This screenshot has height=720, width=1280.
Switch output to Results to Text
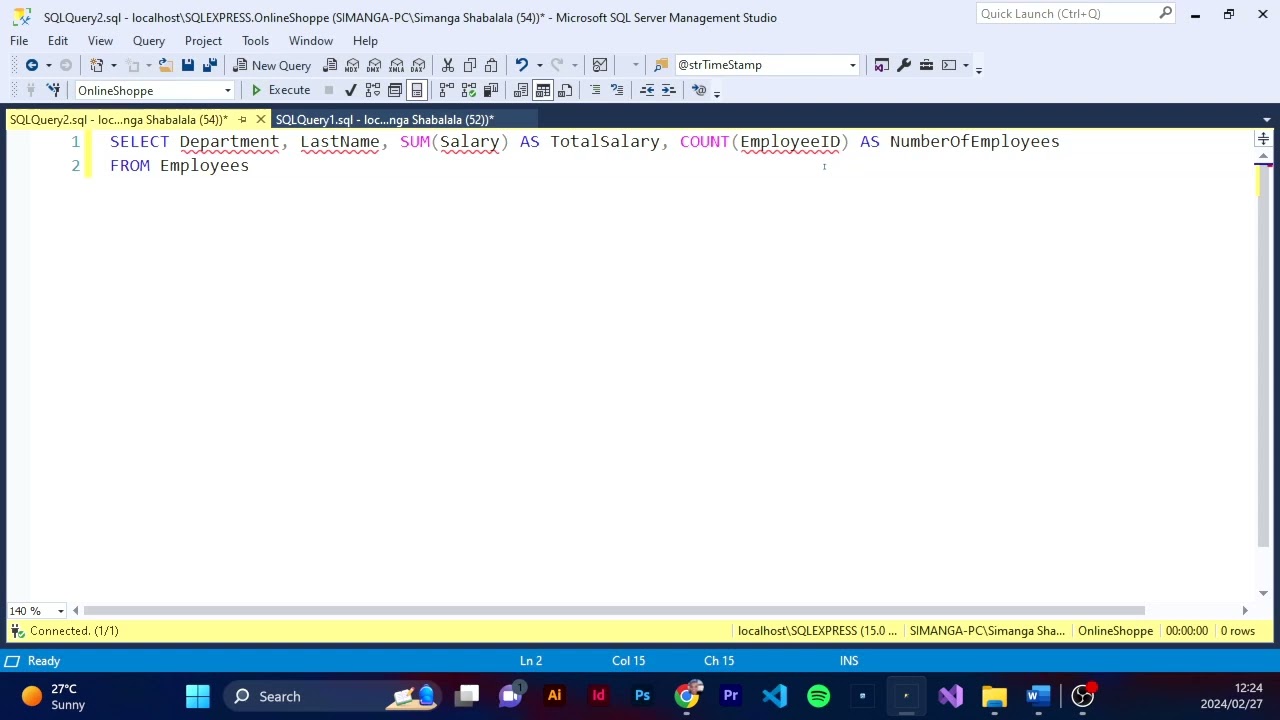click(520, 90)
